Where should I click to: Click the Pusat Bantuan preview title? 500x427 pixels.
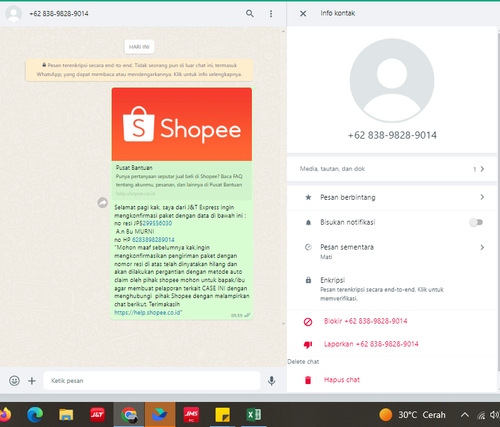(134, 168)
